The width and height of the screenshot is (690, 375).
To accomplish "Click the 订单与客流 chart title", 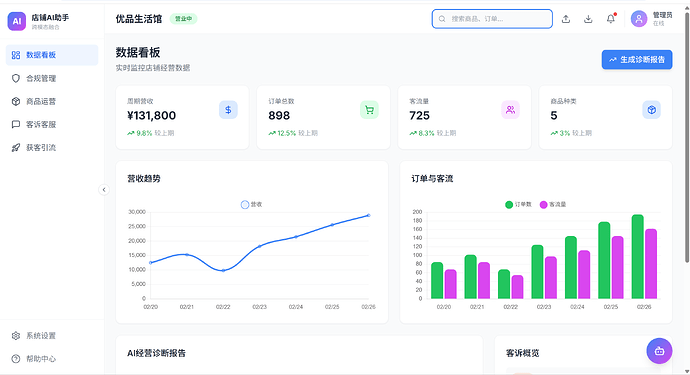I will click(432, 179).
